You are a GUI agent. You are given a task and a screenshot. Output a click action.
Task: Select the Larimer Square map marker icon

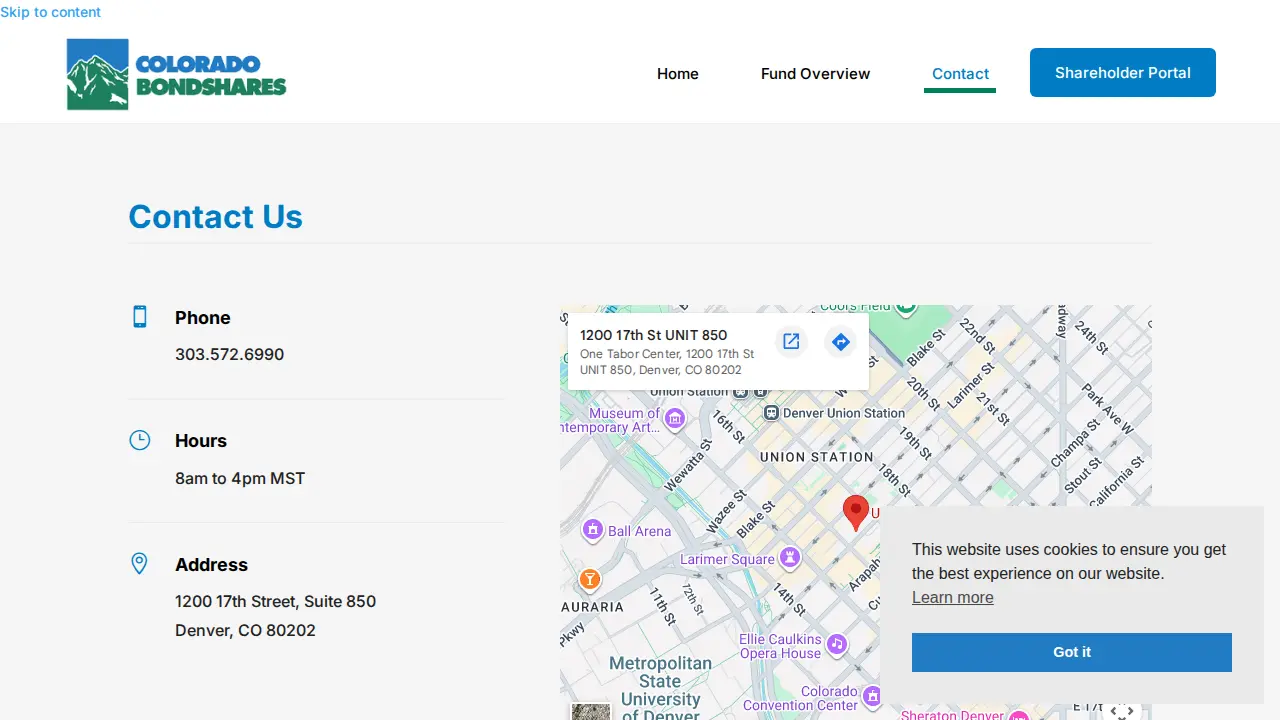[x=790, y=557]
